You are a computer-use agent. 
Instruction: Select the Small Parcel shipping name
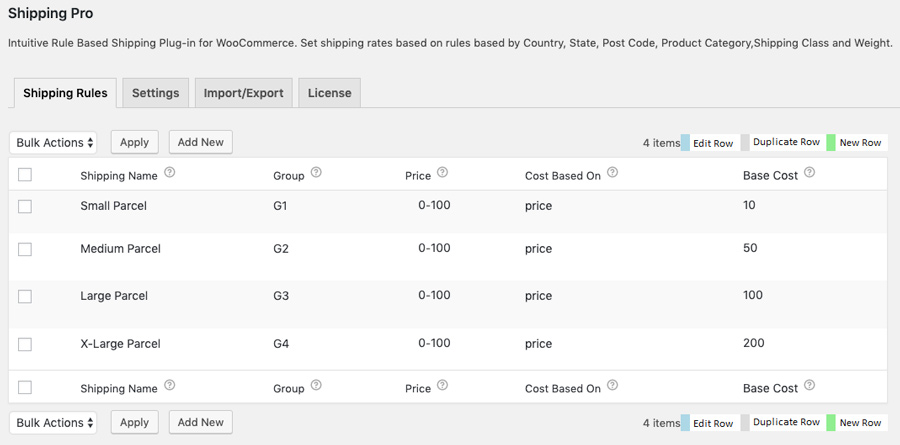[114, 206]
